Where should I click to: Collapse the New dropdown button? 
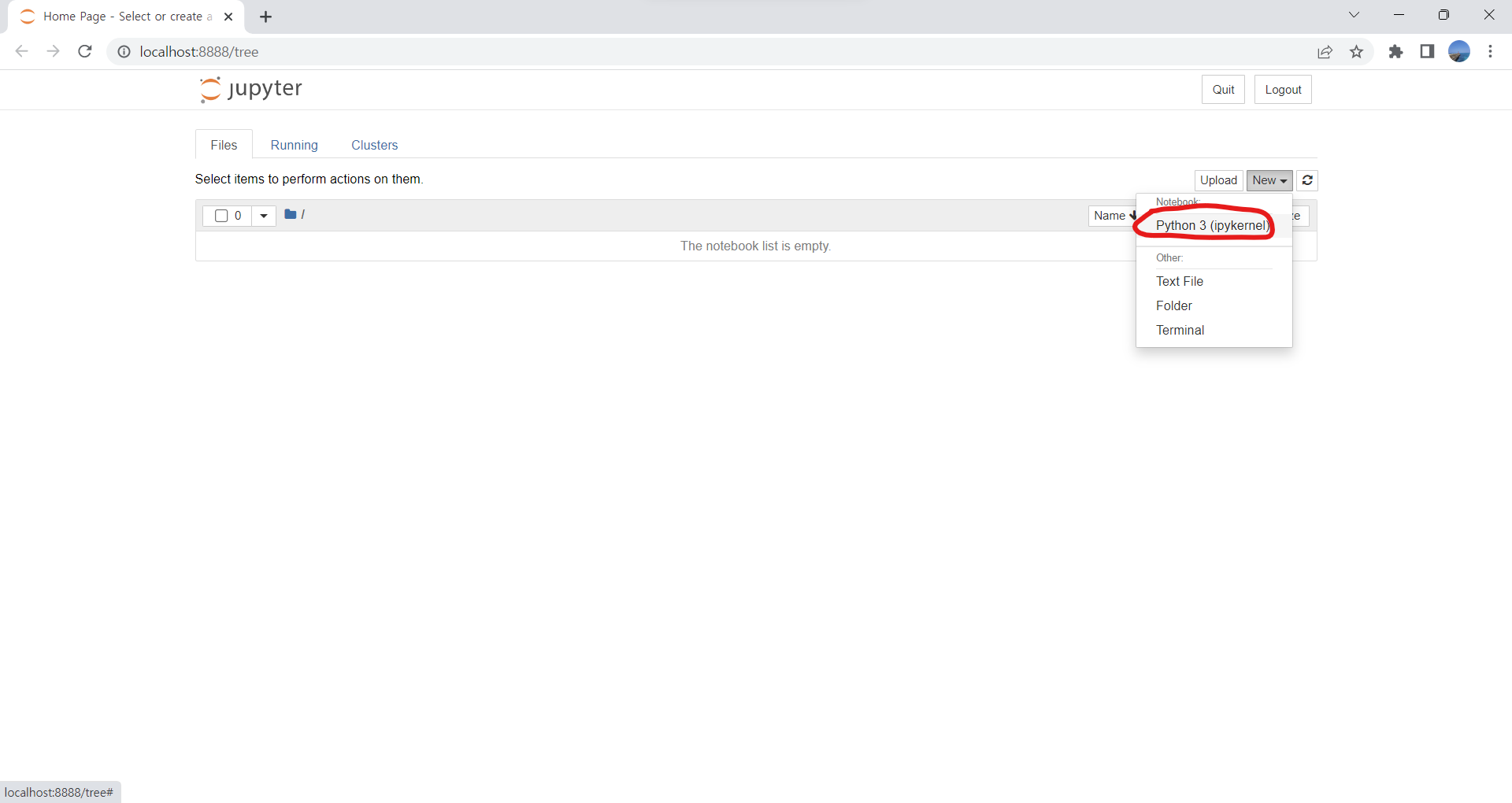coord(1269,180)
